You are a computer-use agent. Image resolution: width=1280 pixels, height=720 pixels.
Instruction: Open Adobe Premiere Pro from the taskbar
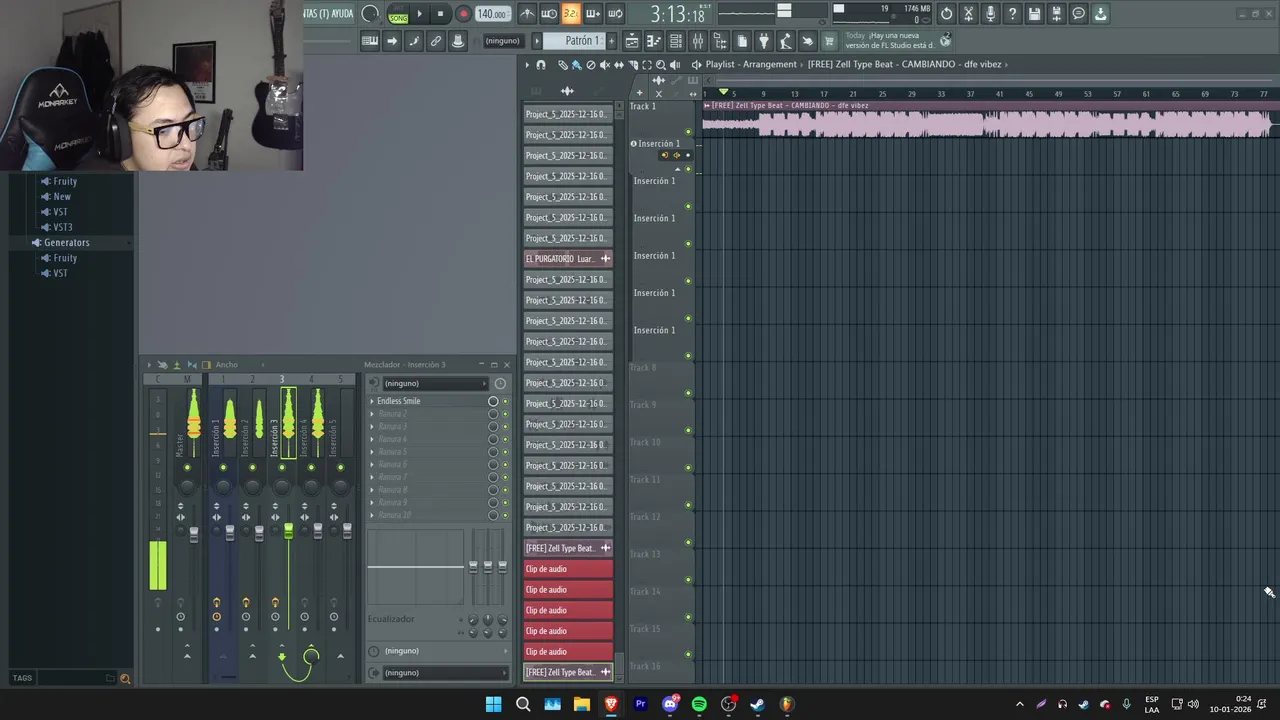point(641,704)
